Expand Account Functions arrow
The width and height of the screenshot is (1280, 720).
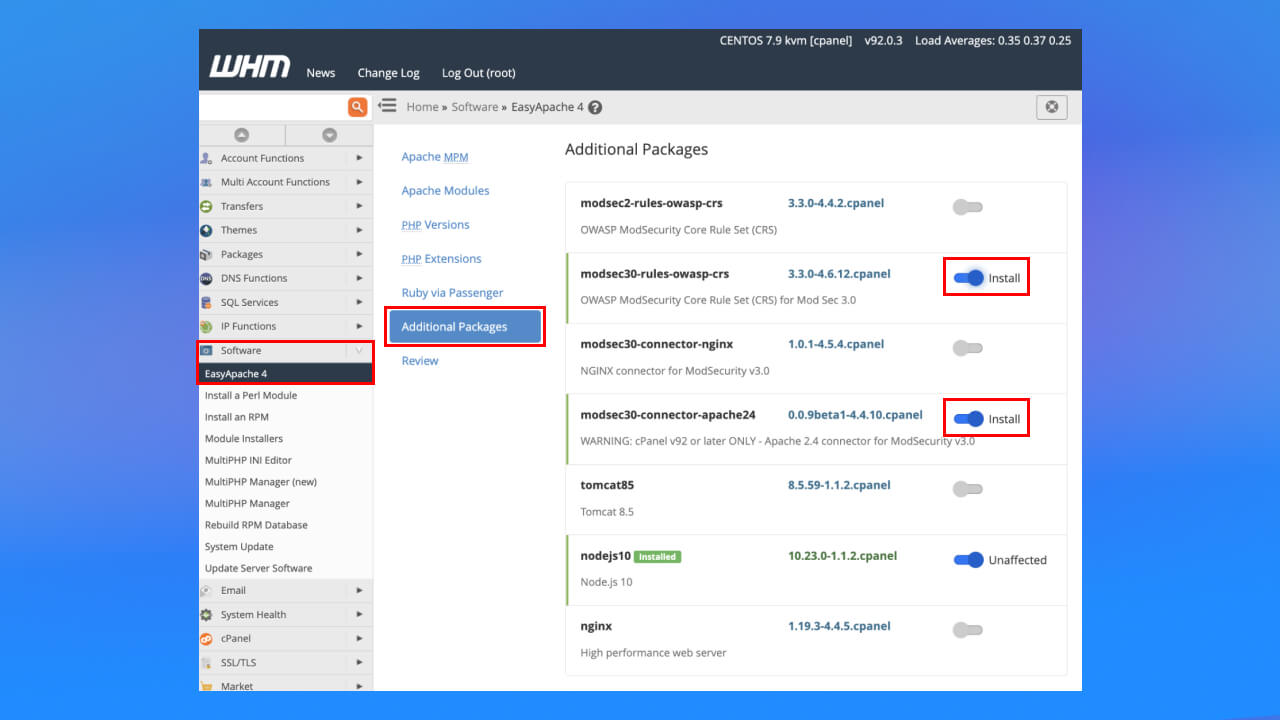[359, 158]
